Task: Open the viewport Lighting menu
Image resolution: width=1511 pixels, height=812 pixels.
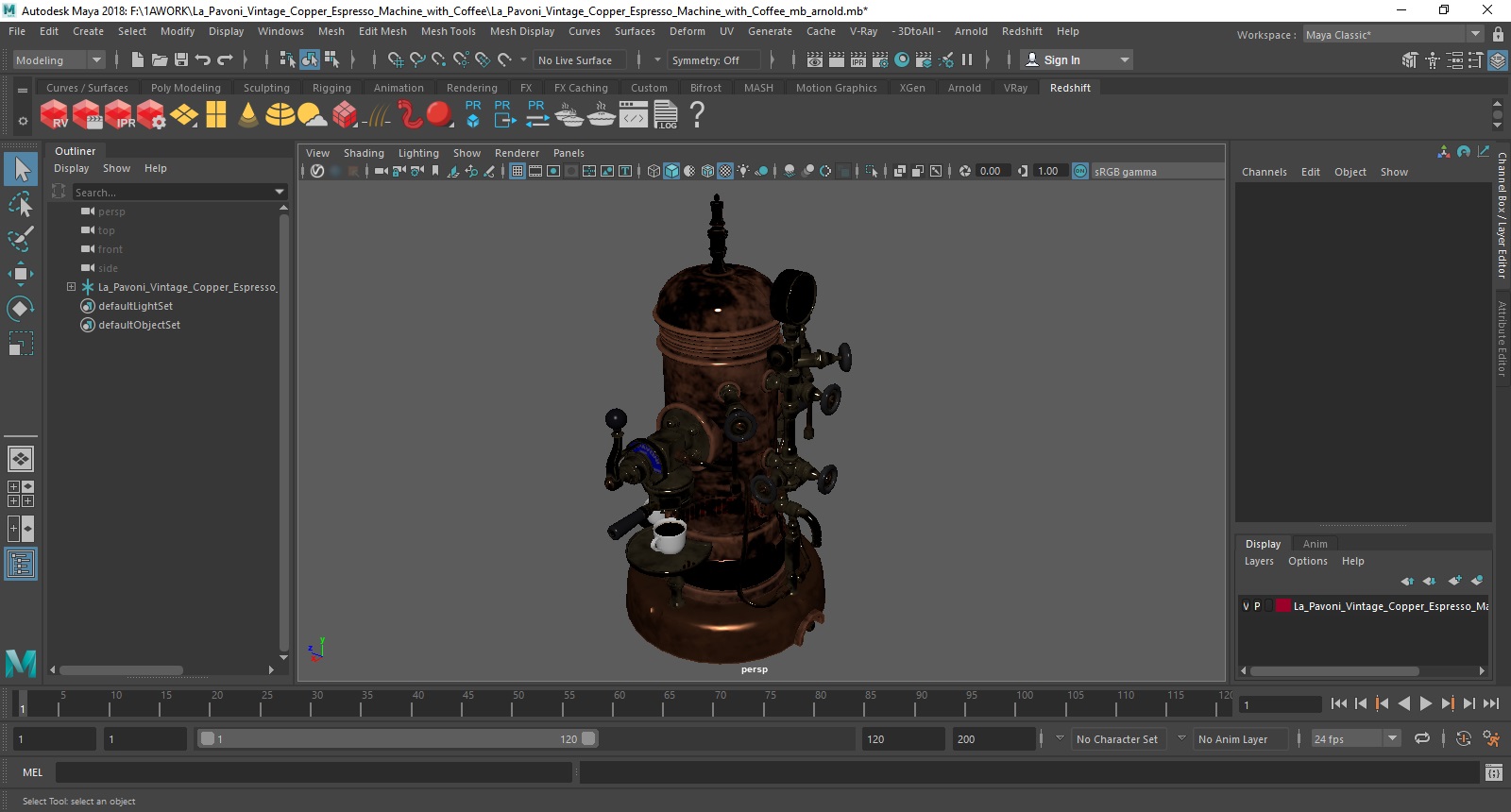Action: [418, 153]
